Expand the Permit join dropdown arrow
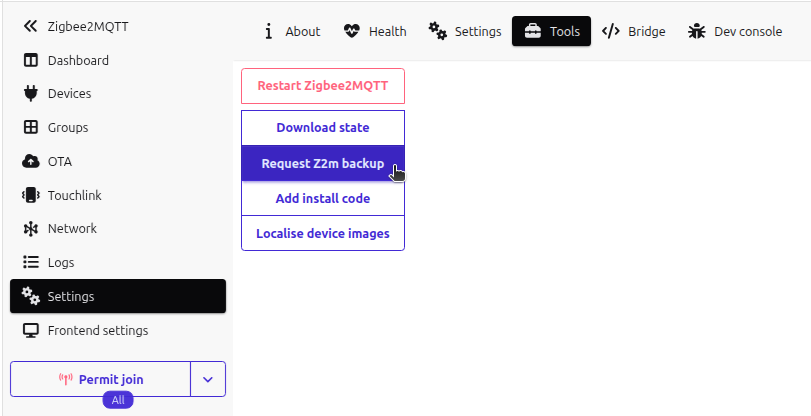 208,379
